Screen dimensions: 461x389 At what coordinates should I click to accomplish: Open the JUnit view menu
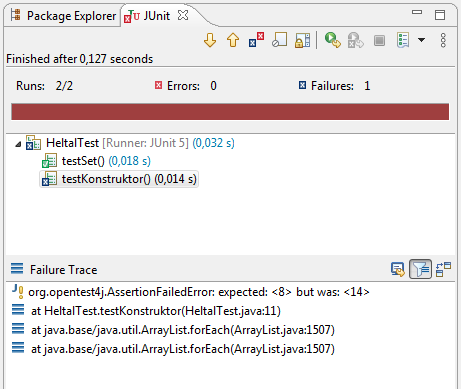tap(443, 40)
